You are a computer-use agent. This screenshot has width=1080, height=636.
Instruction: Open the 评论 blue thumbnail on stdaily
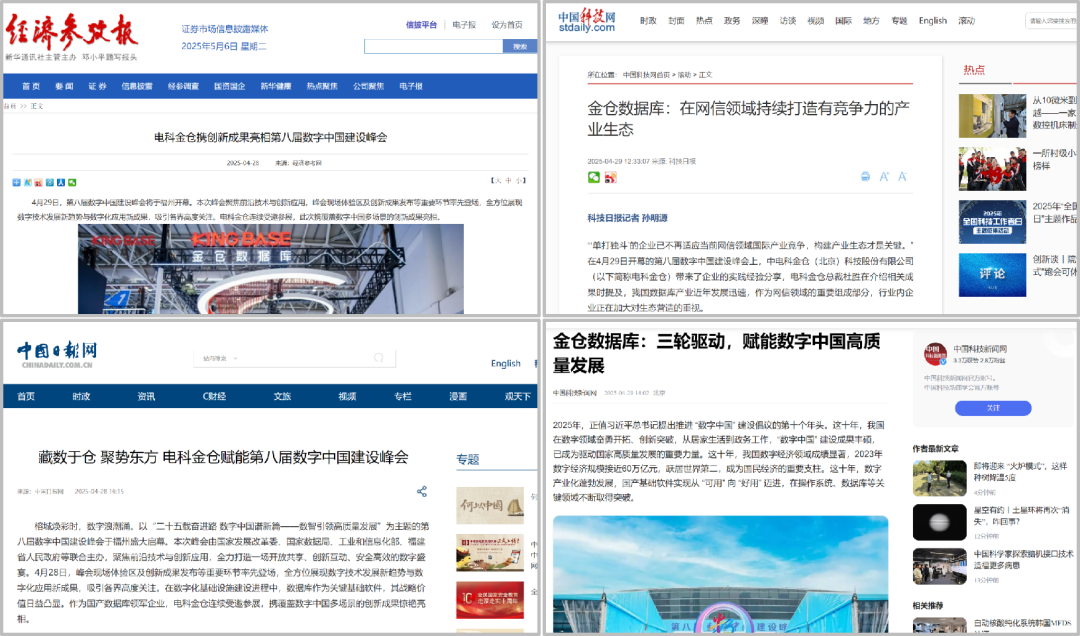click(992, 275)
